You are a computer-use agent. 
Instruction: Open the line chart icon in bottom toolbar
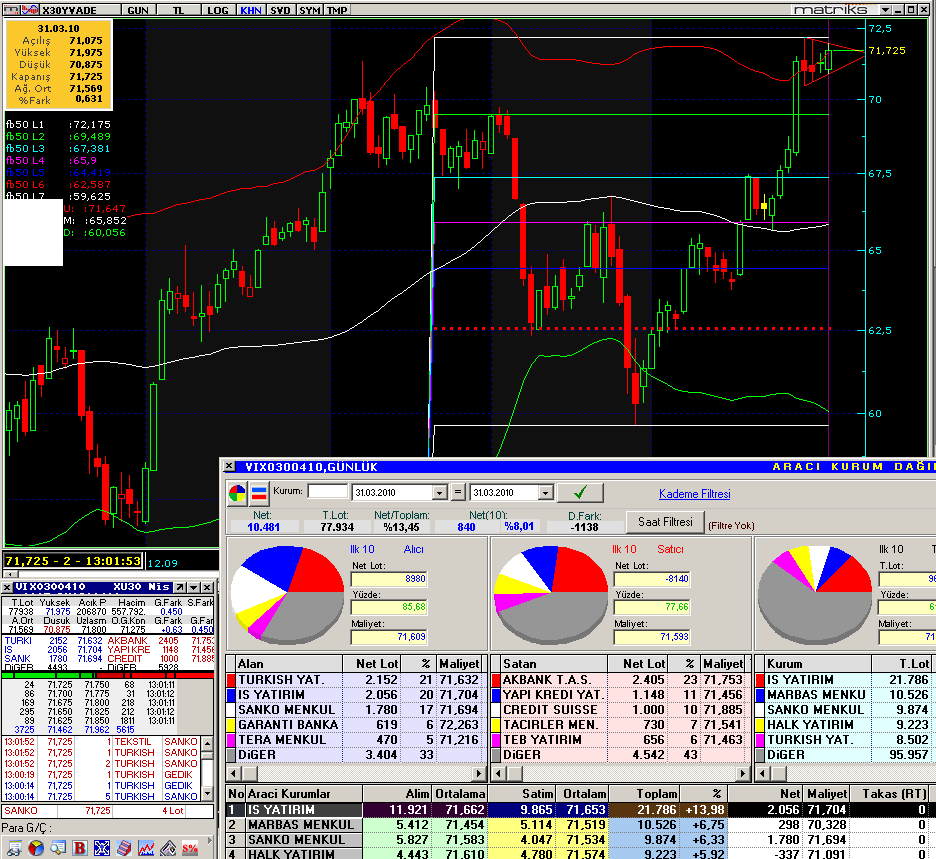[x=146, y=848]
